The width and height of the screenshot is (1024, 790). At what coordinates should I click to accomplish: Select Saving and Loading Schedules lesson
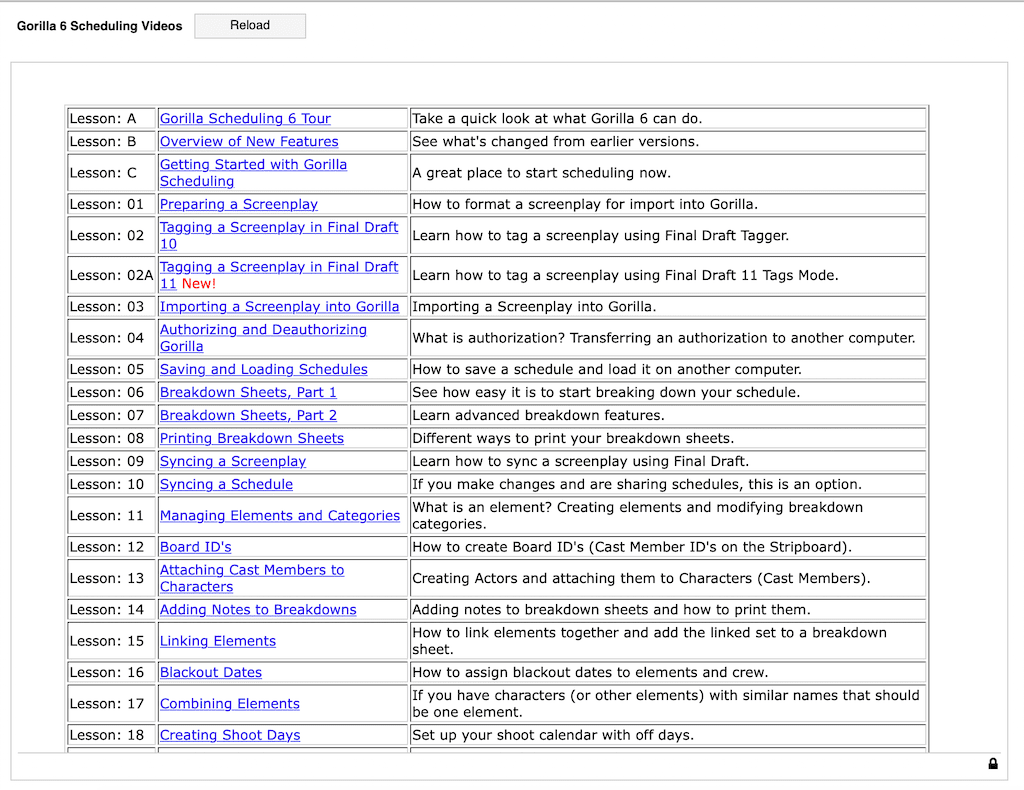coord(264,369)
